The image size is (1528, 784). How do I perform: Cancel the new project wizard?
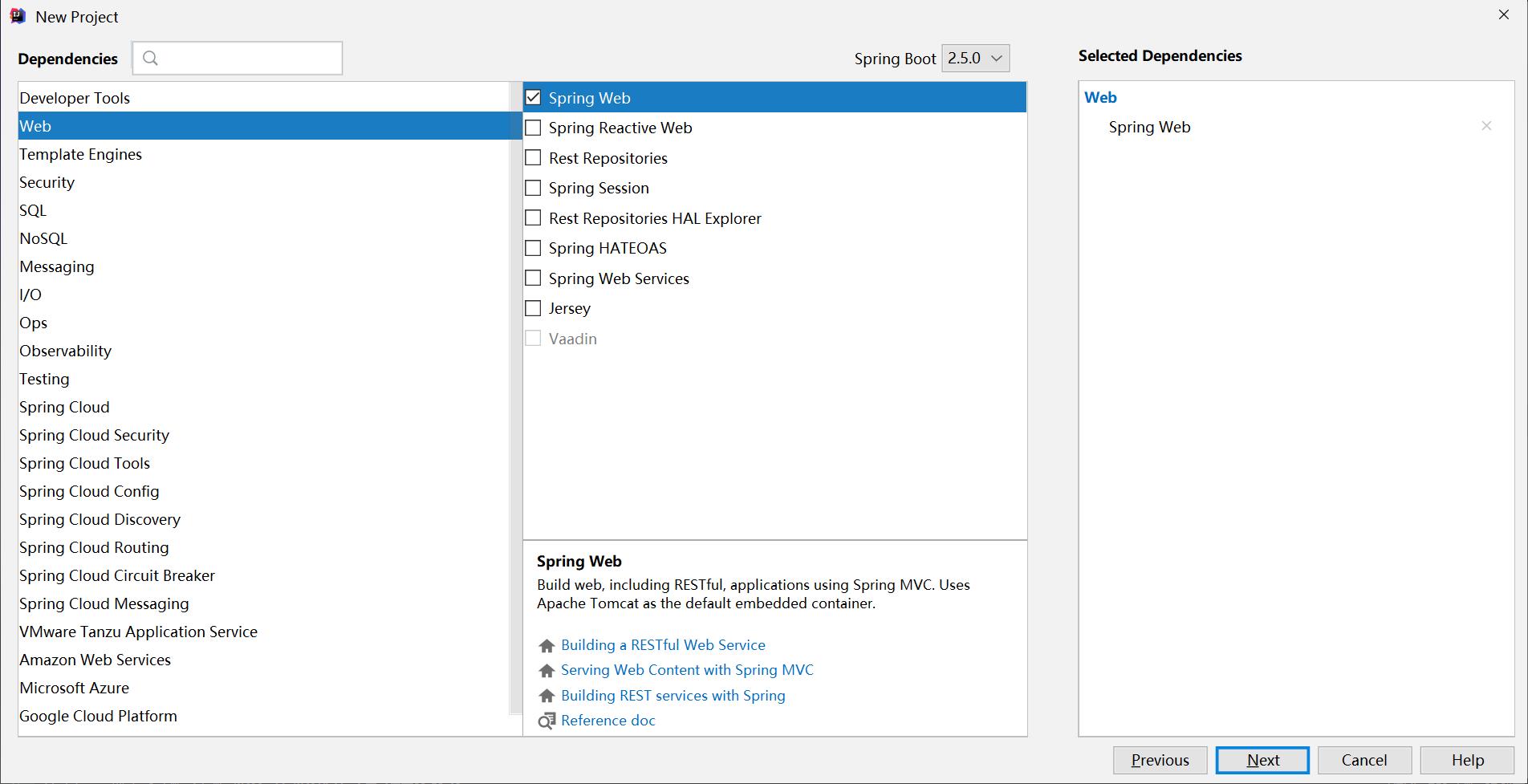pyautogui.click(x=1364, y=760)
